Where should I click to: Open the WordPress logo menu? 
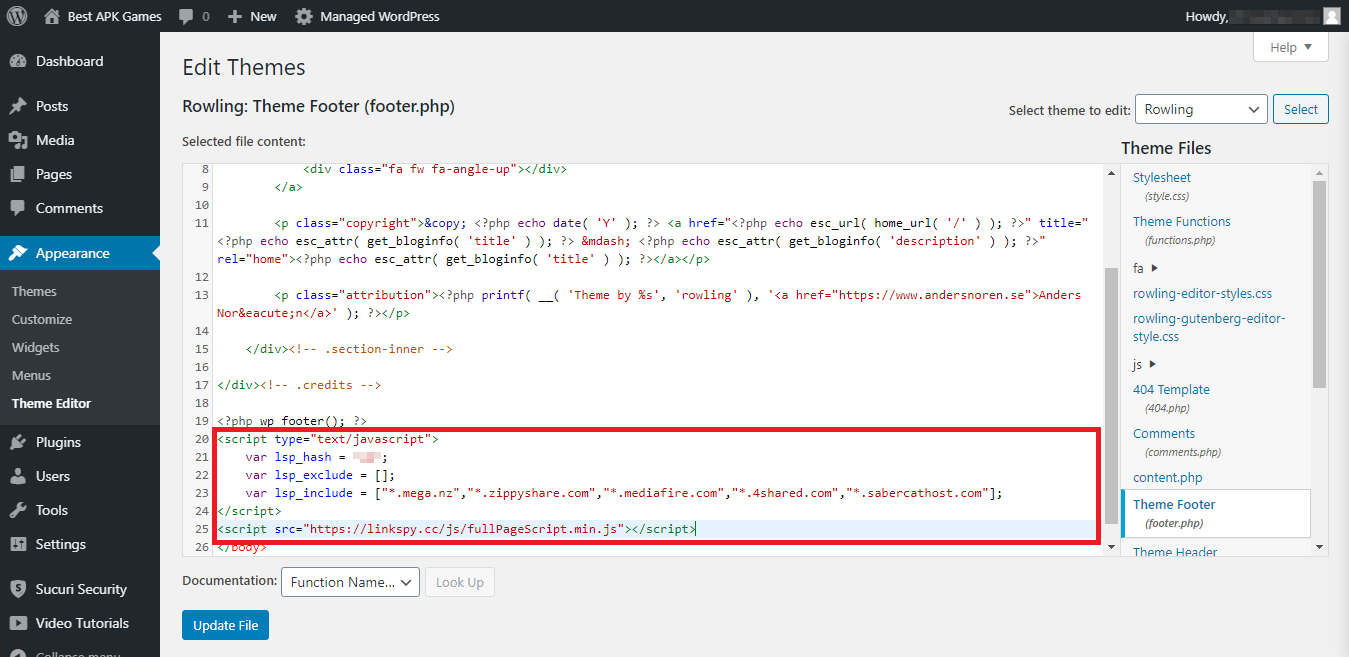[17, 16]
